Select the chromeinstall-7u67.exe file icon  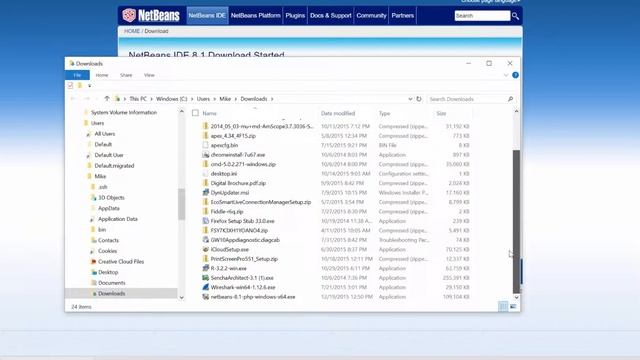coord(206,155)
